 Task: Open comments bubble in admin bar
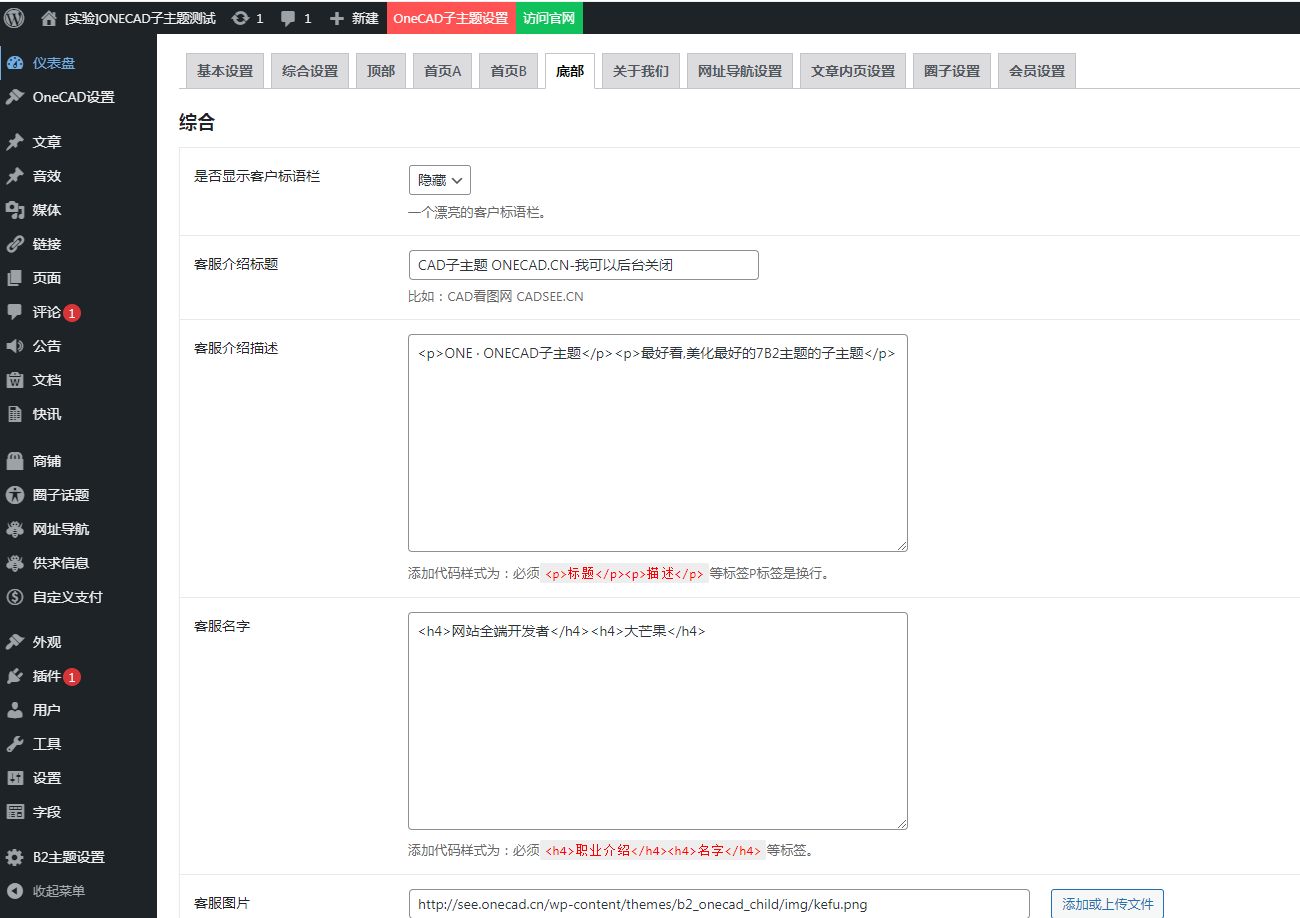click(288, 18)
